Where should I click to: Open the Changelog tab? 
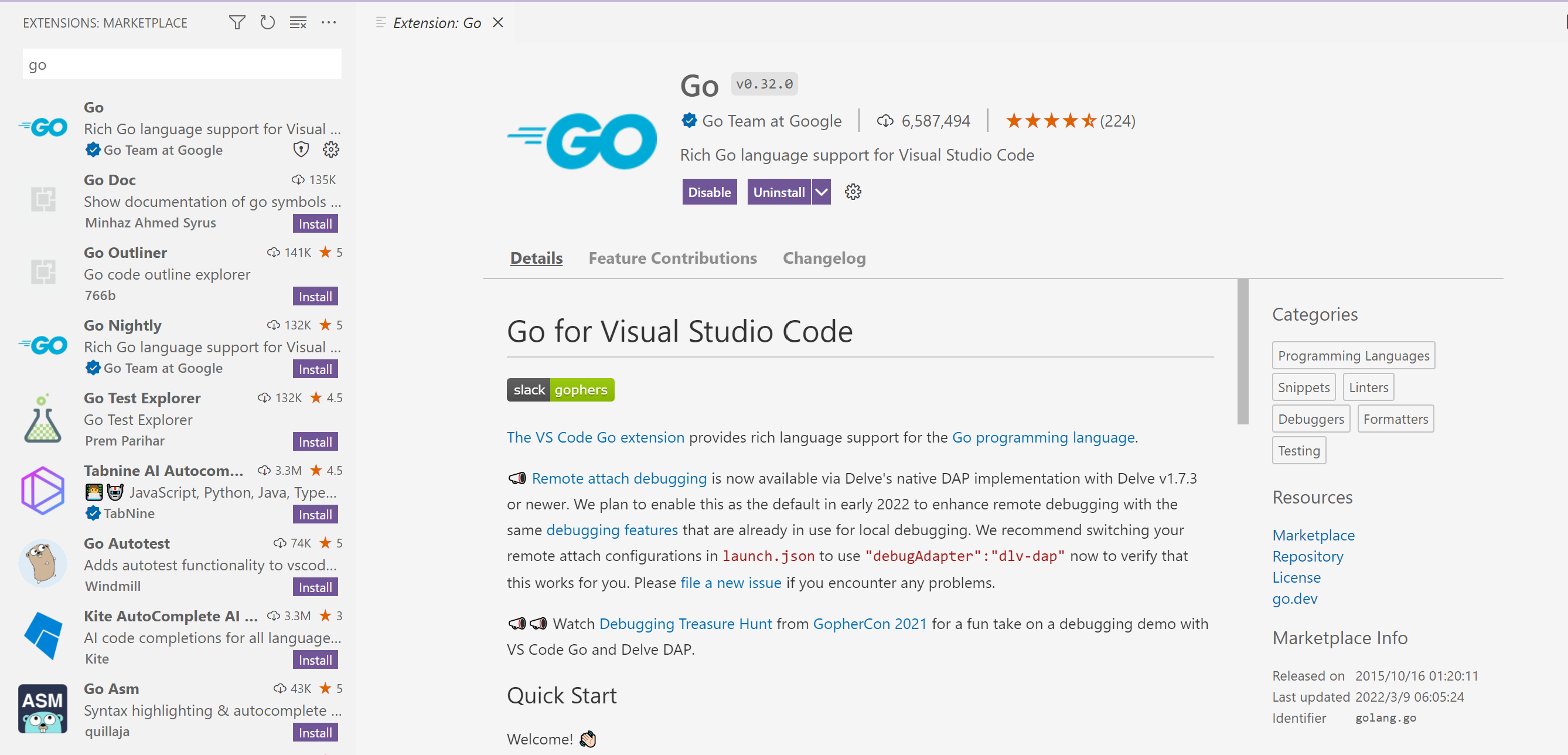[x=824, y=258]
